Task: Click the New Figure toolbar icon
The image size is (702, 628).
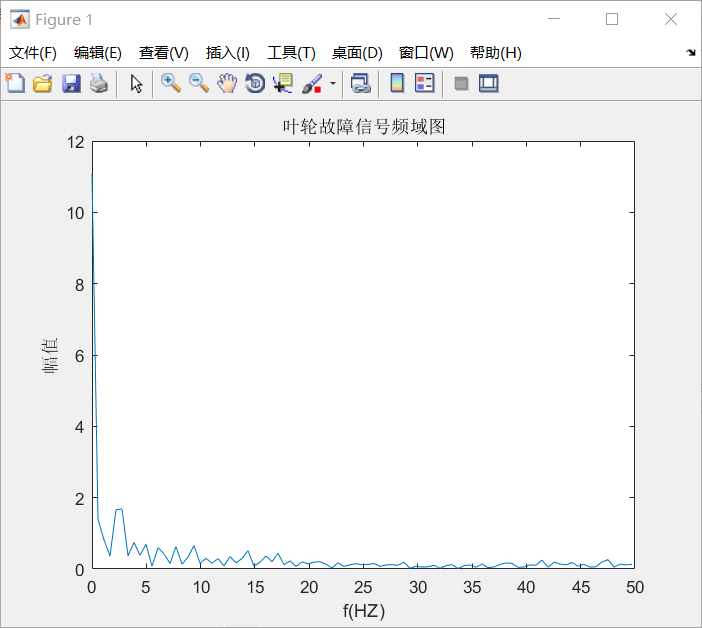Action: coord(15,83)
